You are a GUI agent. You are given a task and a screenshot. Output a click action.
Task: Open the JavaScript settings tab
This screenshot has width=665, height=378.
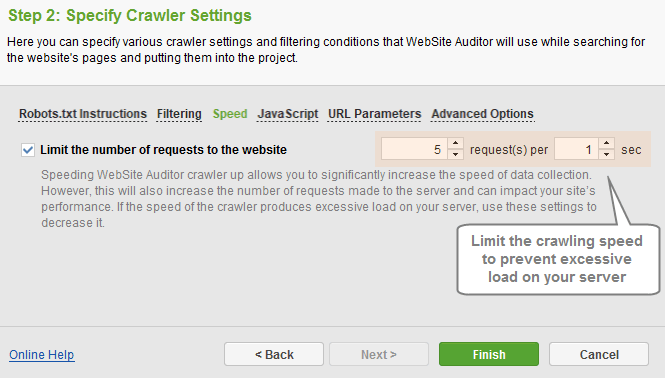pos(288,114)
